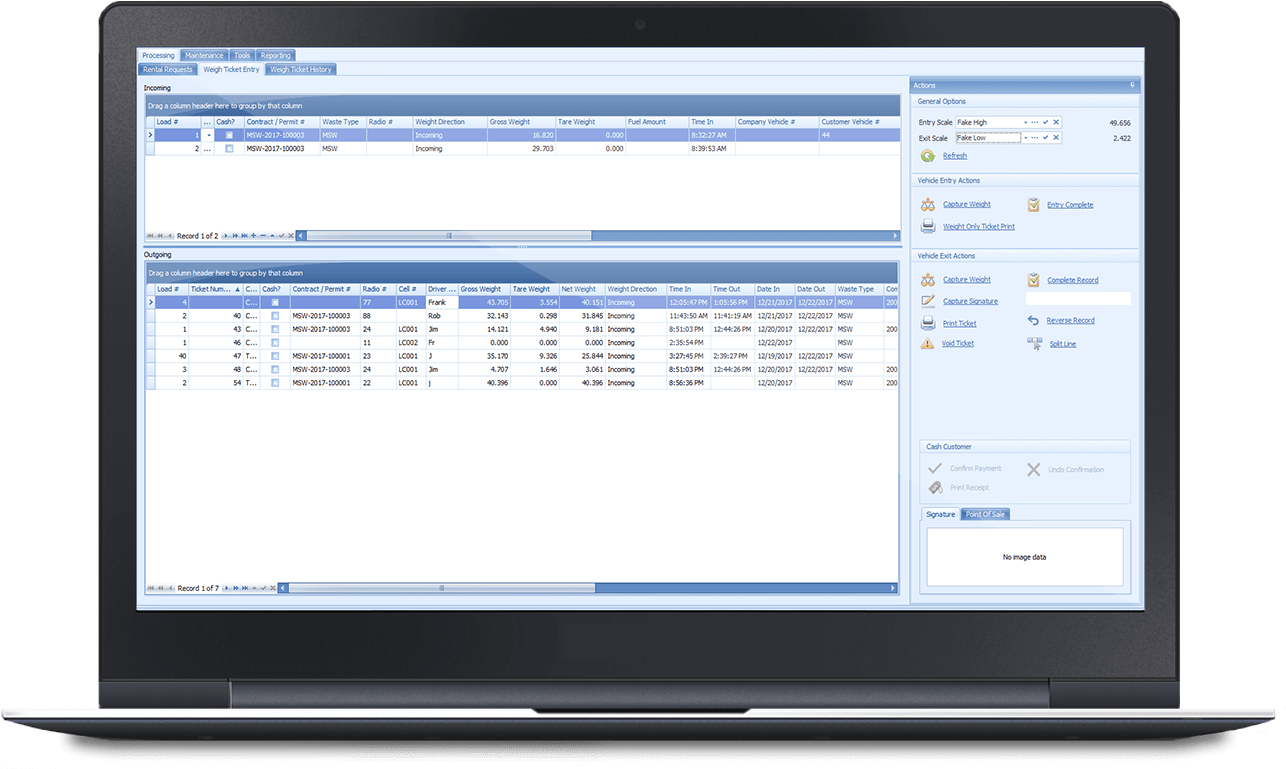Click the Print Ticket printer icon

(927, 322)
